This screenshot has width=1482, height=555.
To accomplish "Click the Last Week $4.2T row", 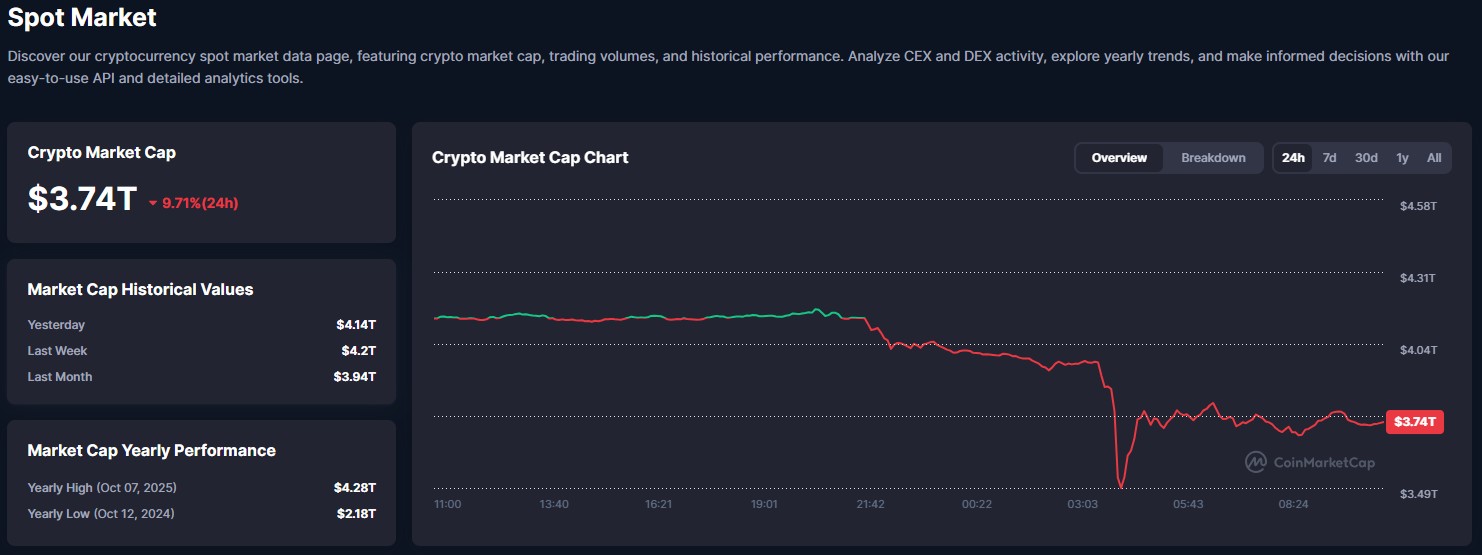I will pos(201,351).
